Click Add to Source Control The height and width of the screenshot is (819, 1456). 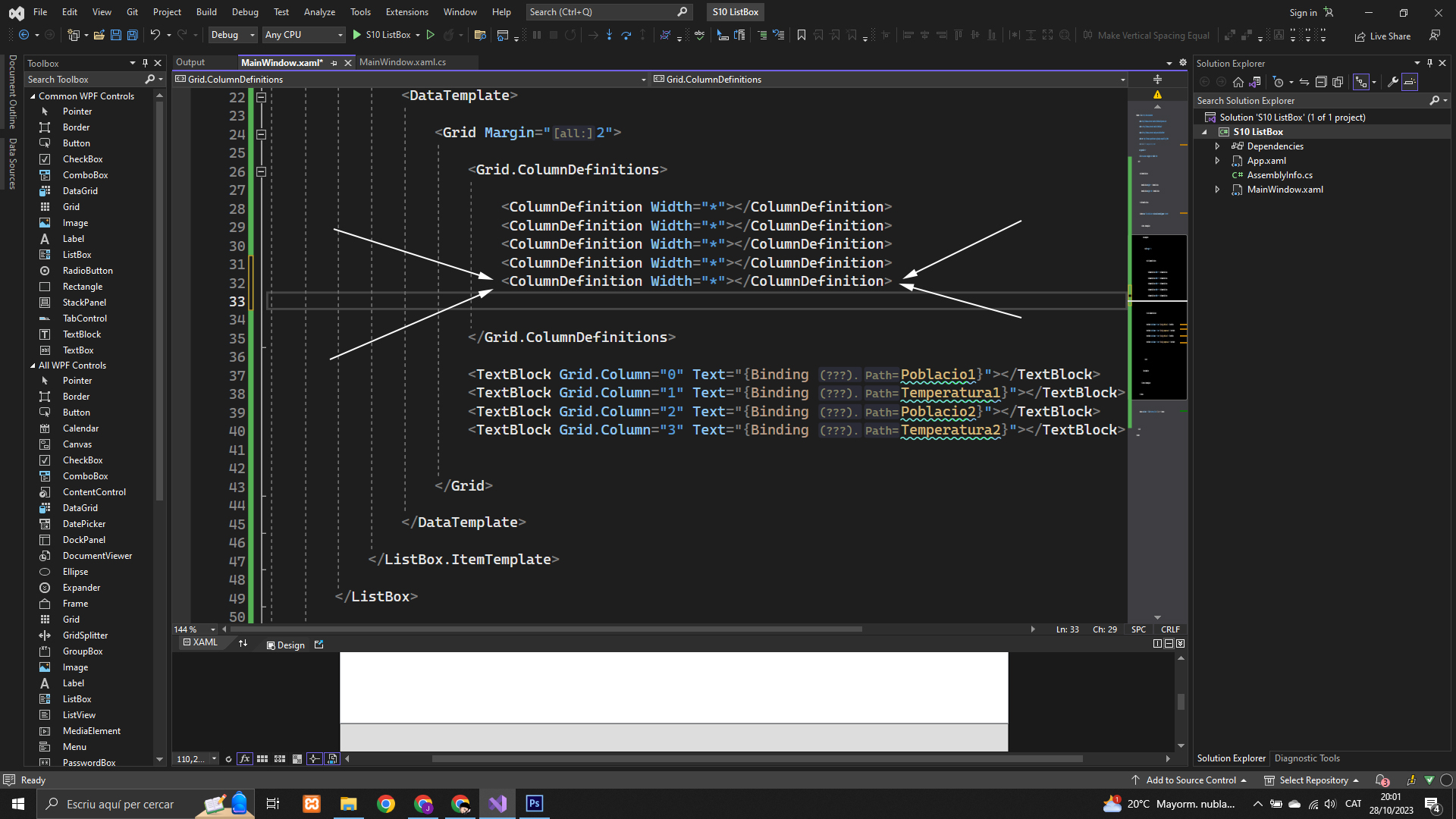tap(1191, 780)
